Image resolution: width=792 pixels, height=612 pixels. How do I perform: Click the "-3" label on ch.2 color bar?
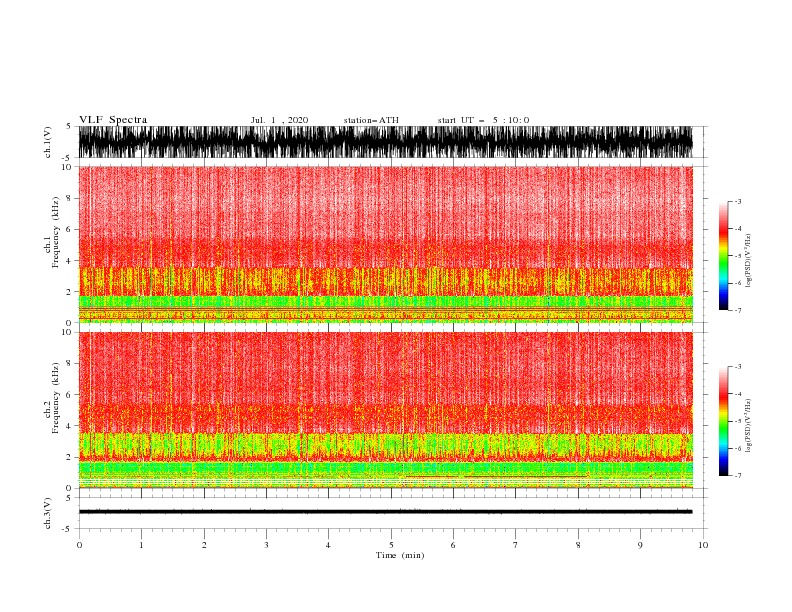737,367
